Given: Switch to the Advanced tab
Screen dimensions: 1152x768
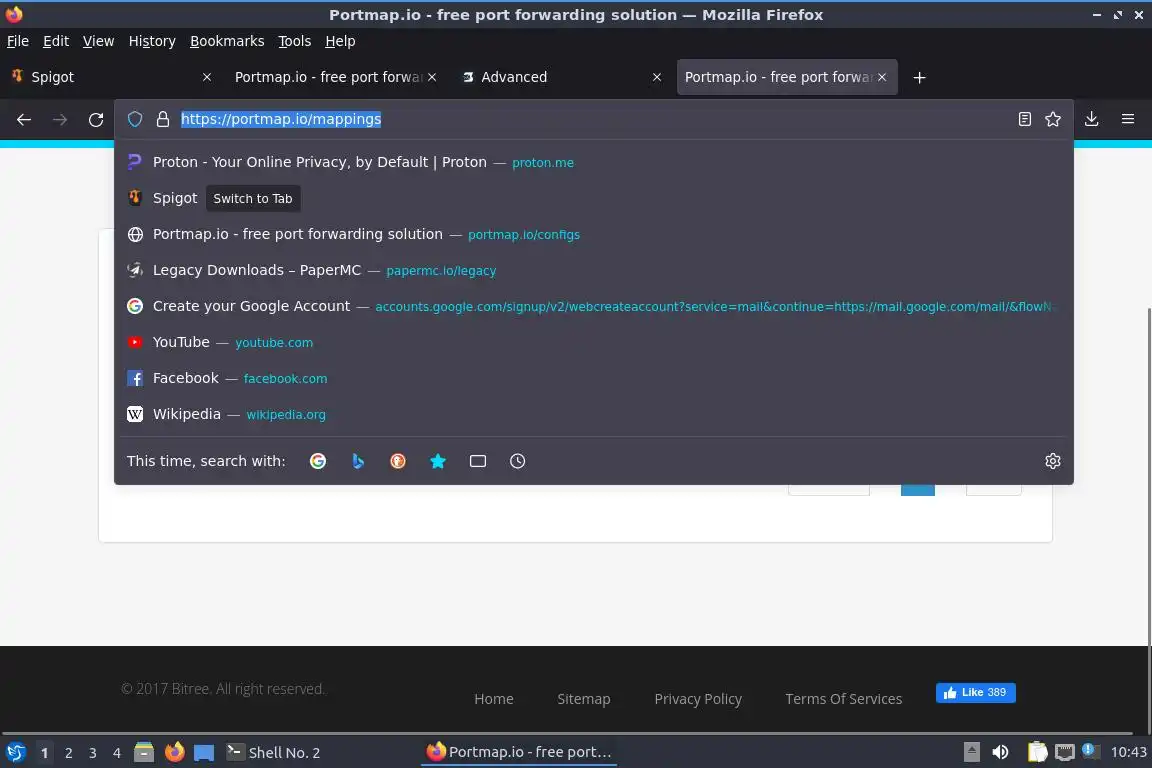Looking at the screenshot, I should [561, 77].
